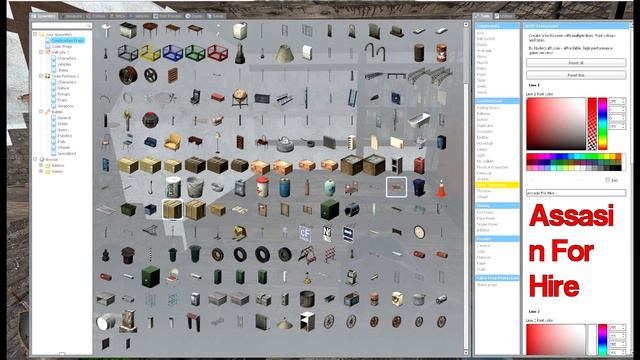Open the Spawnlists tab
This screenshot has width=640, height=360.
pos(44,16)
